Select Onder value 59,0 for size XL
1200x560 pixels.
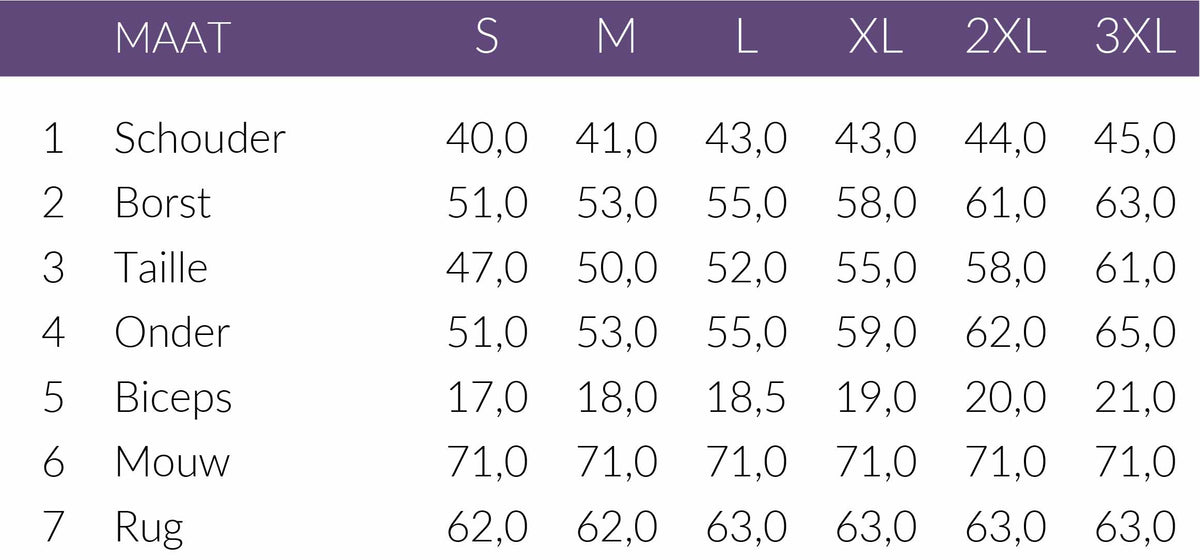(876, 332)
